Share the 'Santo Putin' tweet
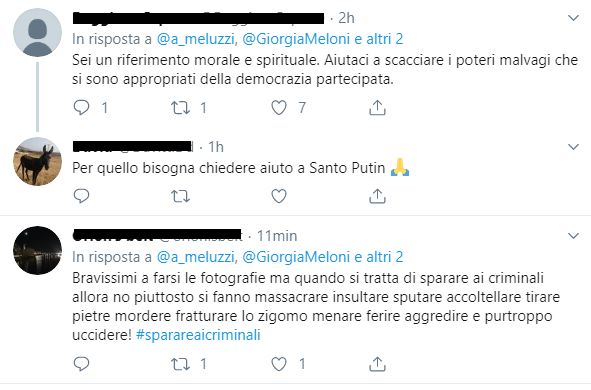The width and height of the screenshot is (591, 390). (x=377, y=196)
